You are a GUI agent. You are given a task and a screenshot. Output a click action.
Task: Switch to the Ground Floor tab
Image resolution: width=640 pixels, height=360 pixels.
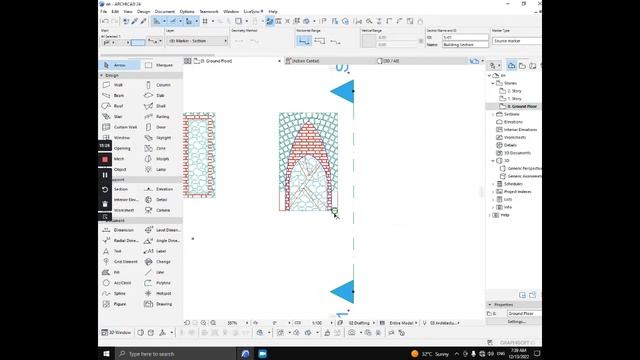point(233,61)
